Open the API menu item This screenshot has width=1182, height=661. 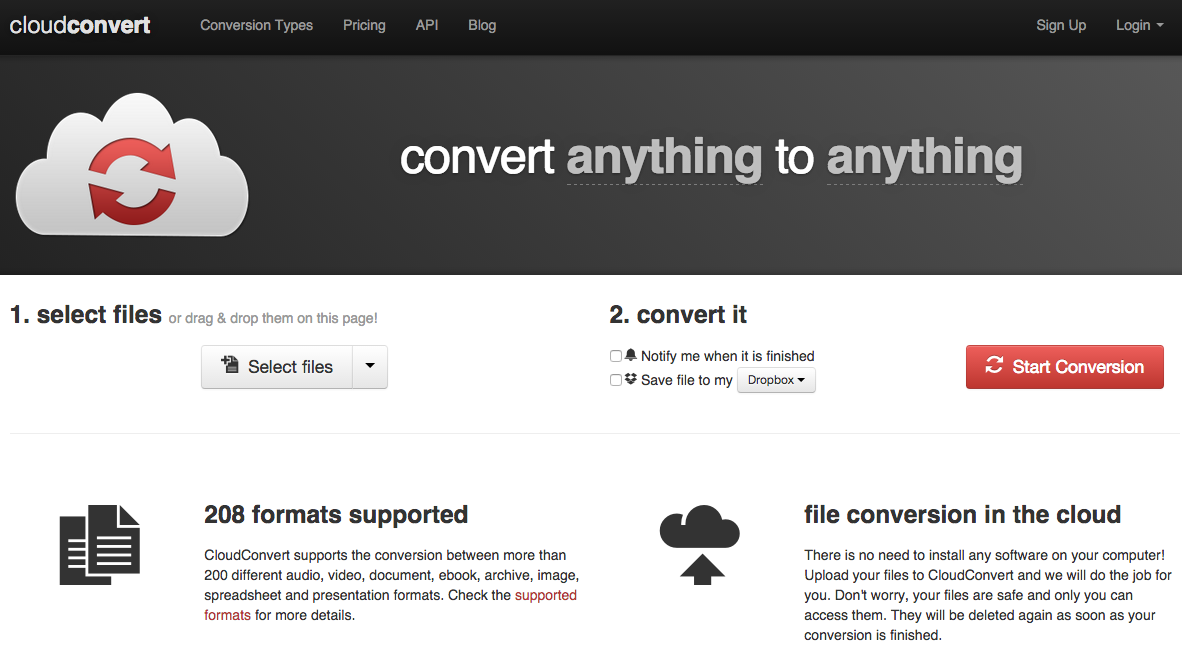pos(427,25)
